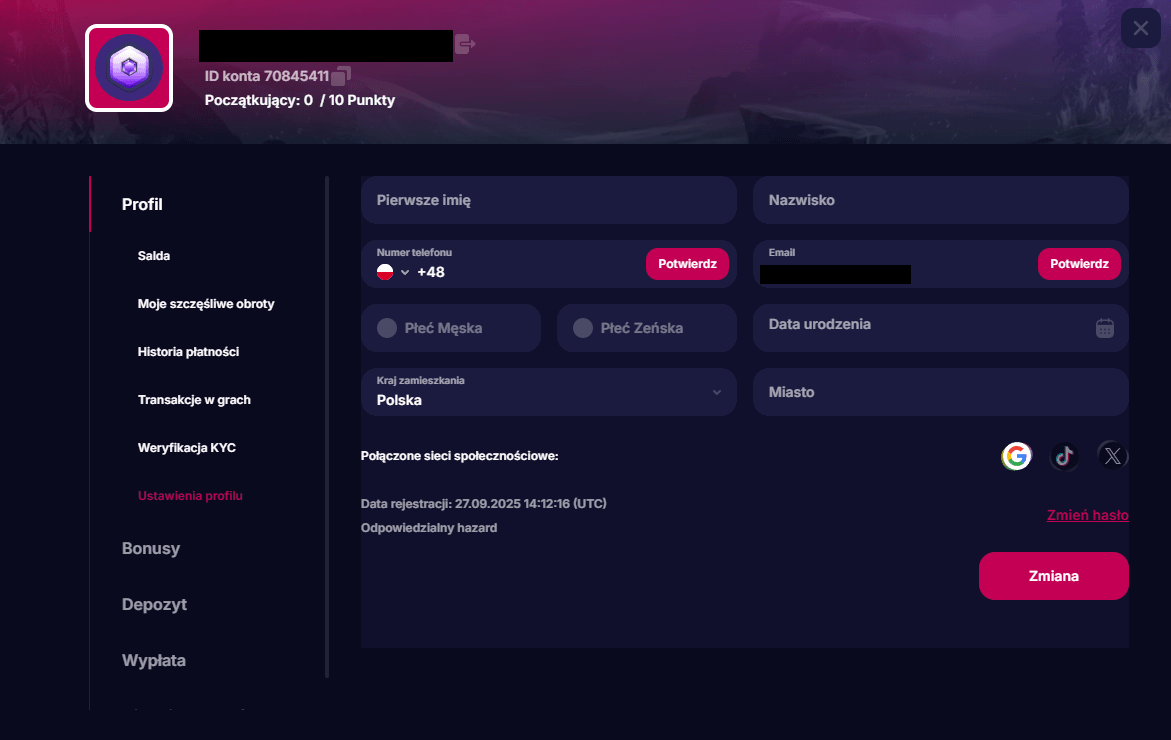Confirm email with the Potwierdz button

(x=1079, y=263)
